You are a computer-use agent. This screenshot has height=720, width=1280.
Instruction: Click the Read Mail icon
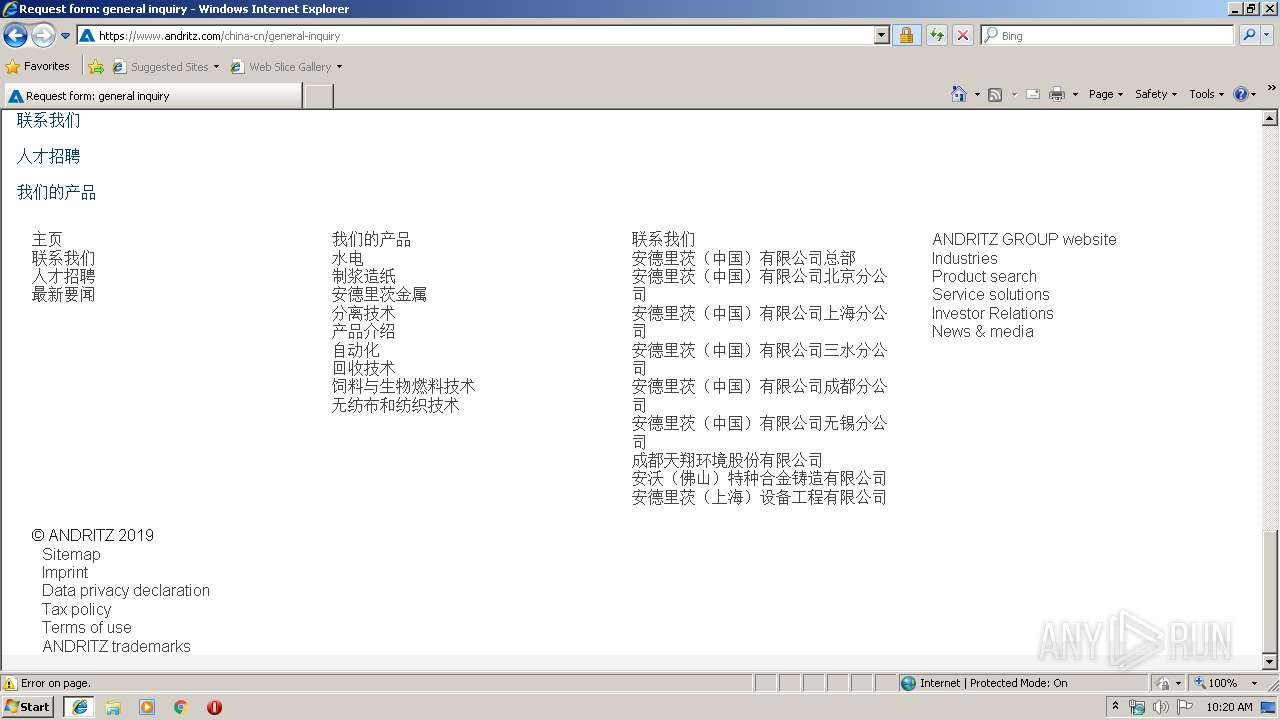click(1033, 94)
